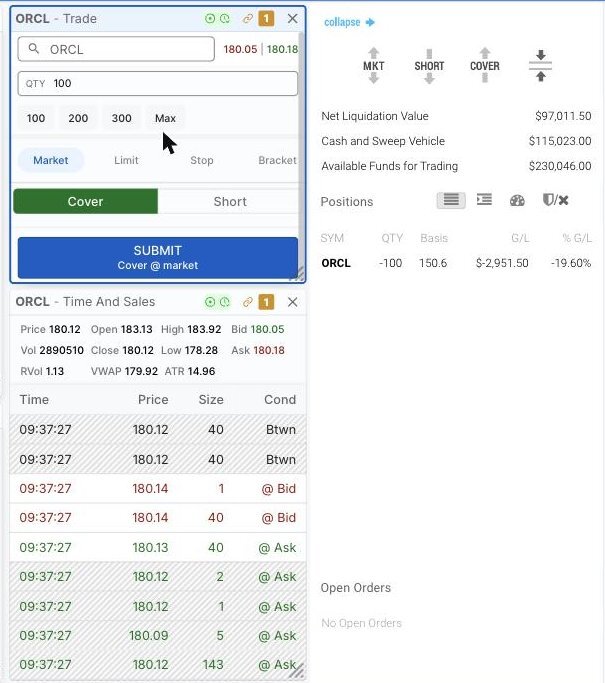Set quantity preset to 100
Image resolution: width=605 pixels, height=683 pixels.
[x=36, y=118]
